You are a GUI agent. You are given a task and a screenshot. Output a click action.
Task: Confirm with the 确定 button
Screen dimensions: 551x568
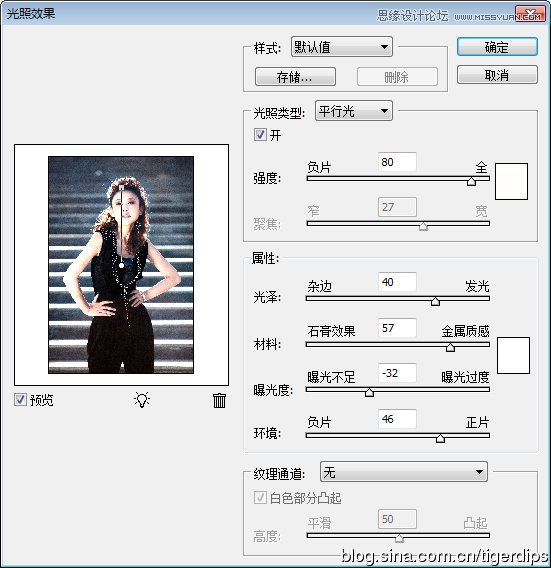pyautogui.click(x=497, y=47)
